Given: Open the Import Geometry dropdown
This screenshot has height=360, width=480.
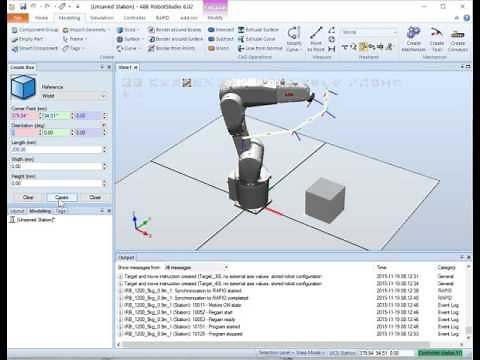Looking at the screenshot, I should [x=87, y=30].
